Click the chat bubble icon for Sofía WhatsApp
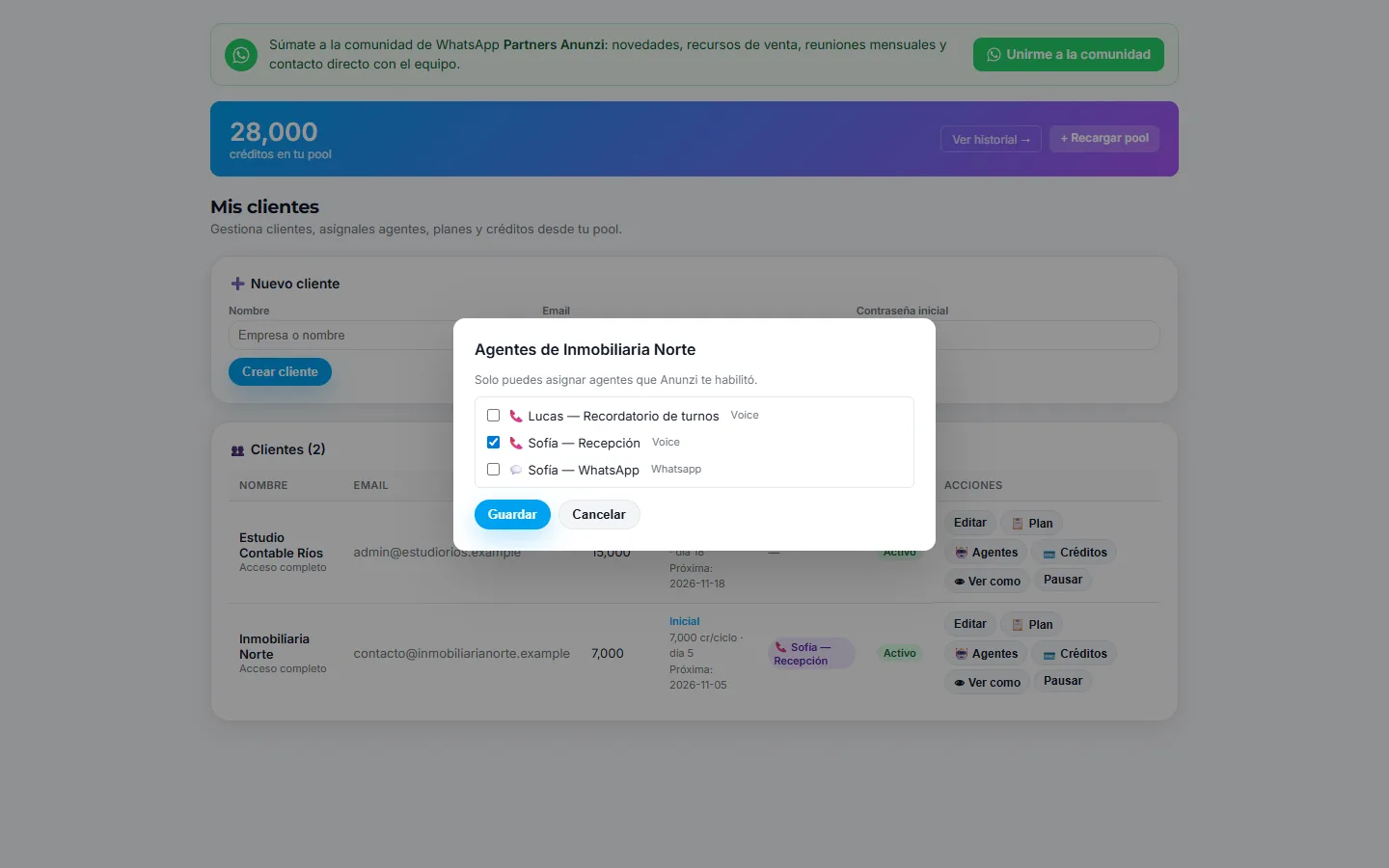The height and width of the screenshot is (868, 1389). (516, 470)
